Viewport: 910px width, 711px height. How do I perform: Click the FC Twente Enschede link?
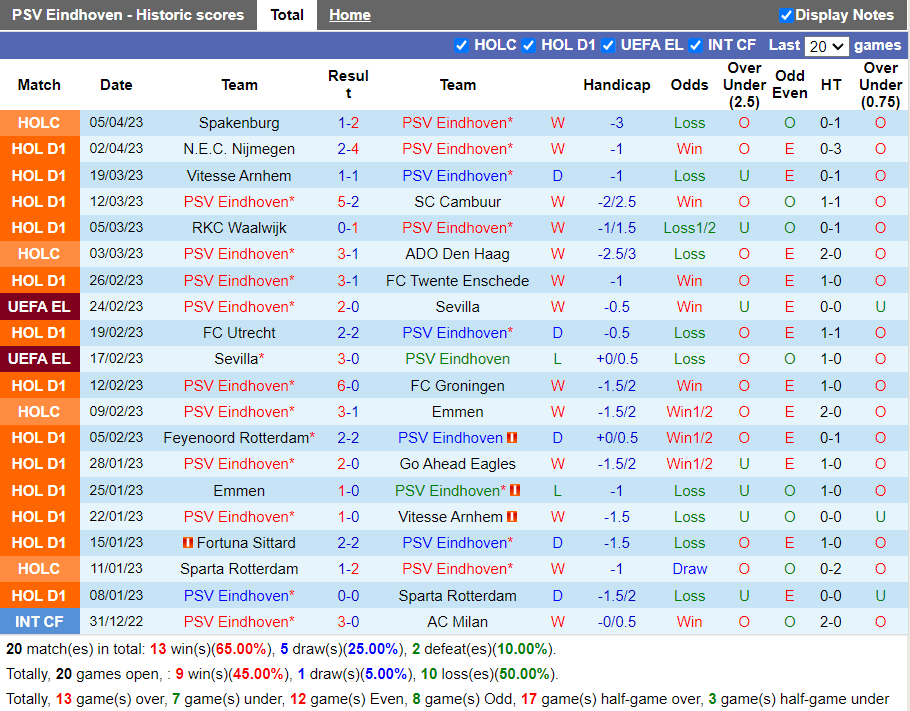(457, 281)
